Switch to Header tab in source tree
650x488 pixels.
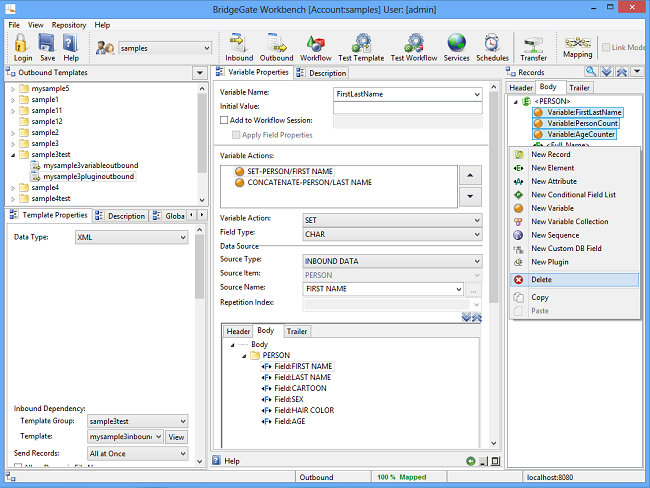click(238, 331)
